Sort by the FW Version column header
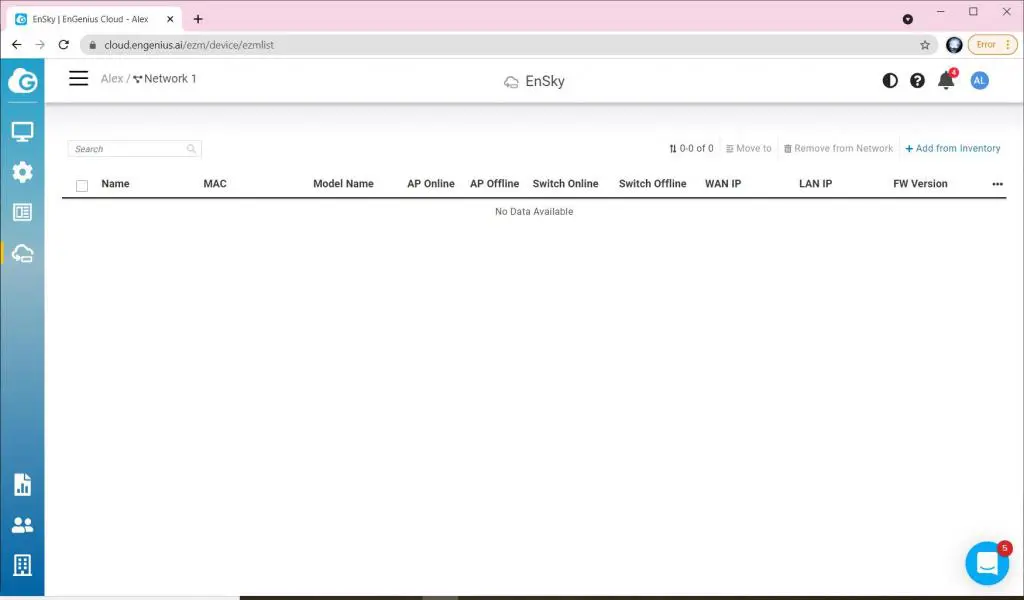The height and width of the screenshot is (600, 1024). (920, 184)
